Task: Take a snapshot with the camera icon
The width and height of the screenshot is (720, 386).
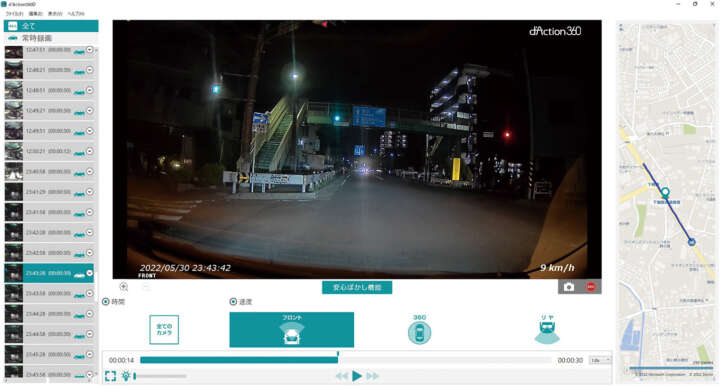Action: coord(568,287)
